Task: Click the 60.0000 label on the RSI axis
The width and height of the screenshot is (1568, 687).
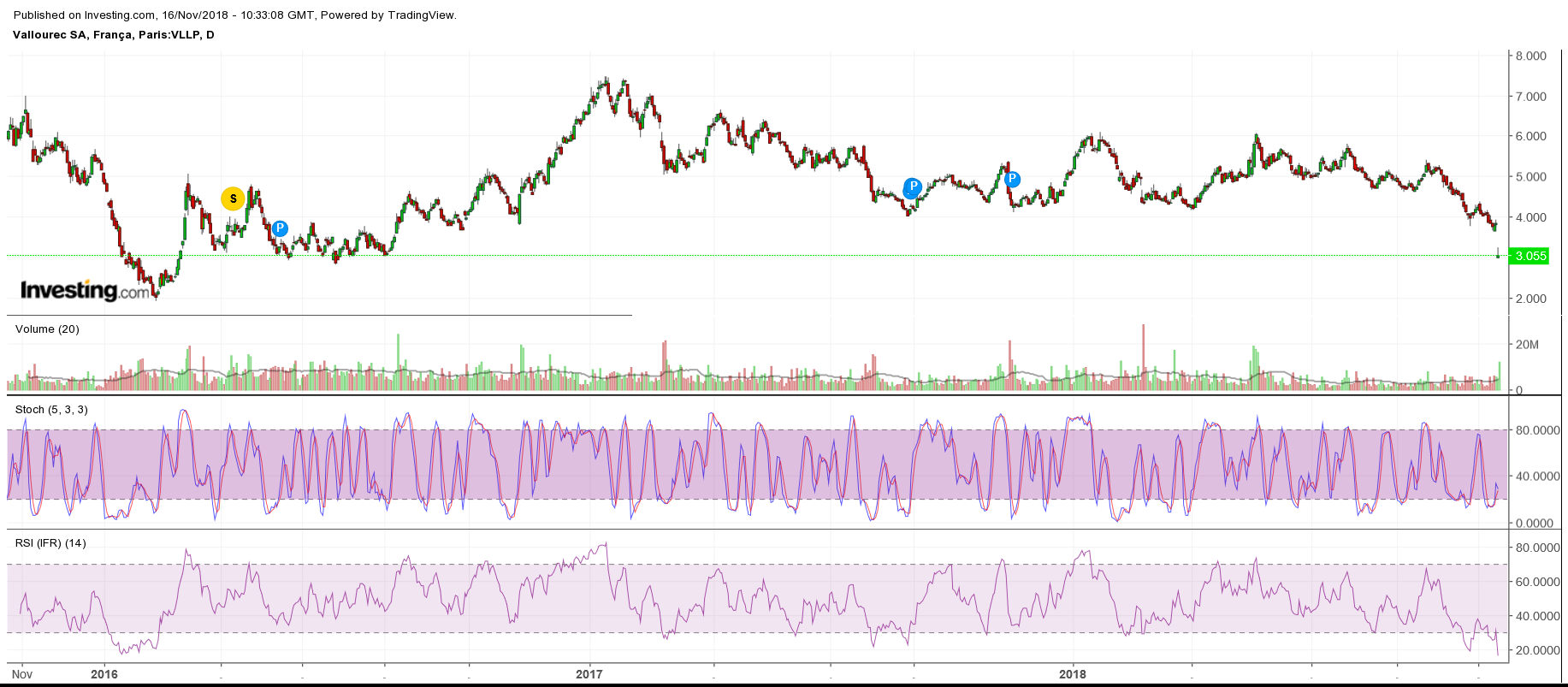Action: [x=1538, y=582]
